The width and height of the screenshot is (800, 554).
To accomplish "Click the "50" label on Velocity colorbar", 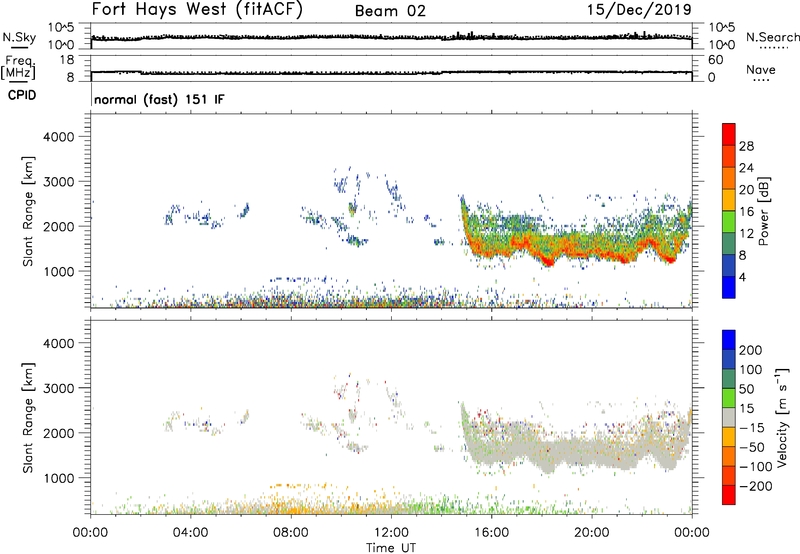I will click(x=746, y=389).
